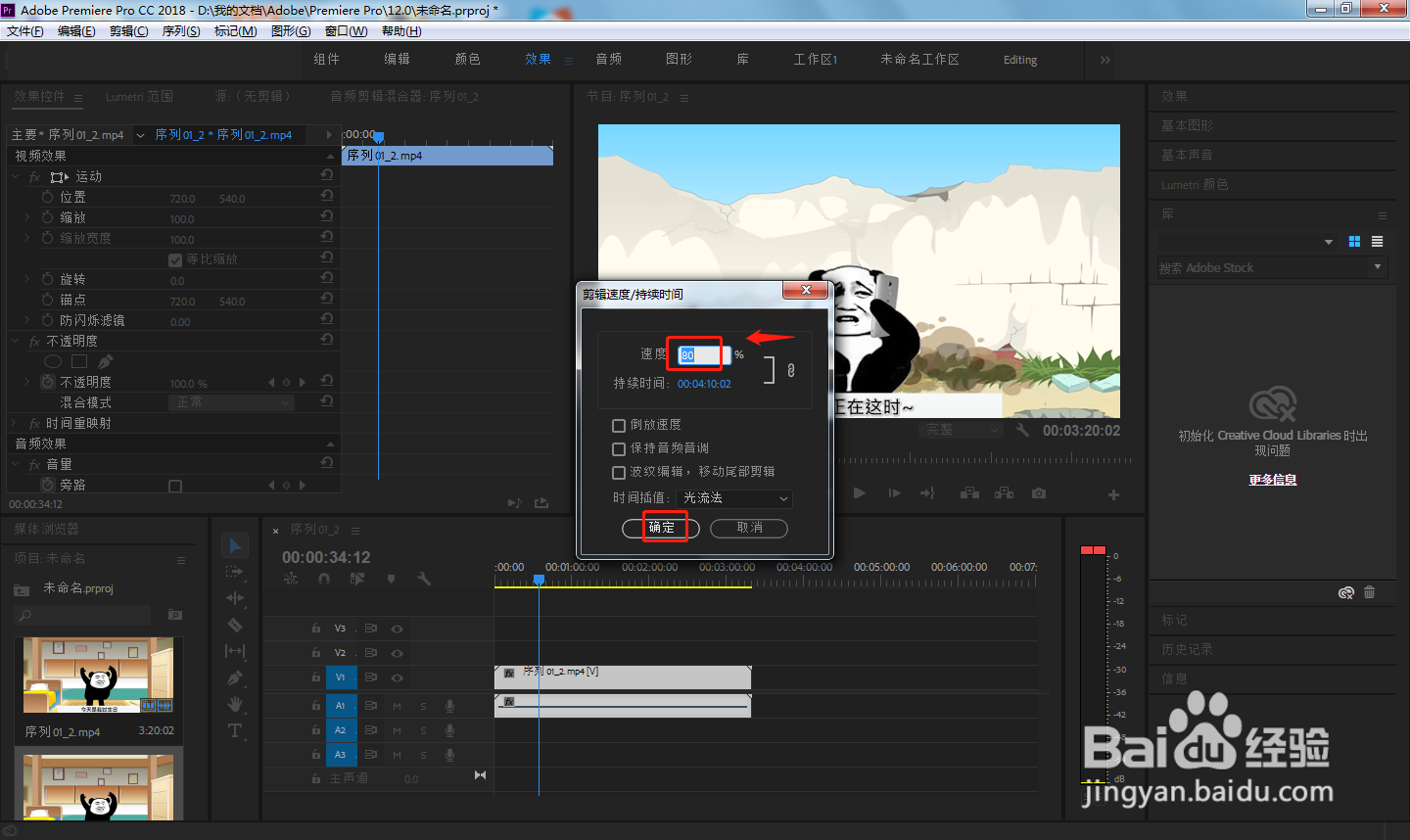
Task: Open Sequence menu
Action: click(181, 31)
